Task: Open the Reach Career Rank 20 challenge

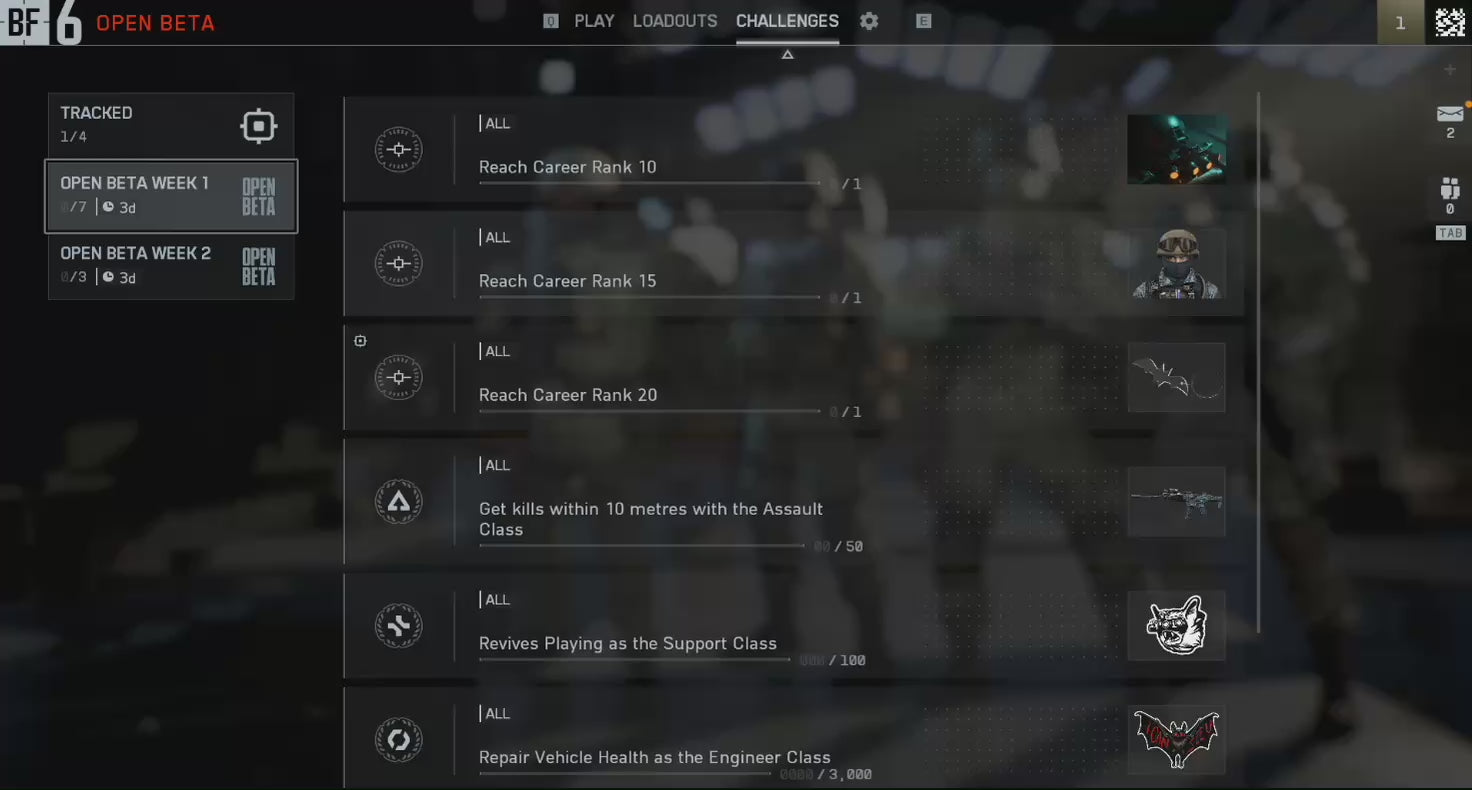Action: 794,378
